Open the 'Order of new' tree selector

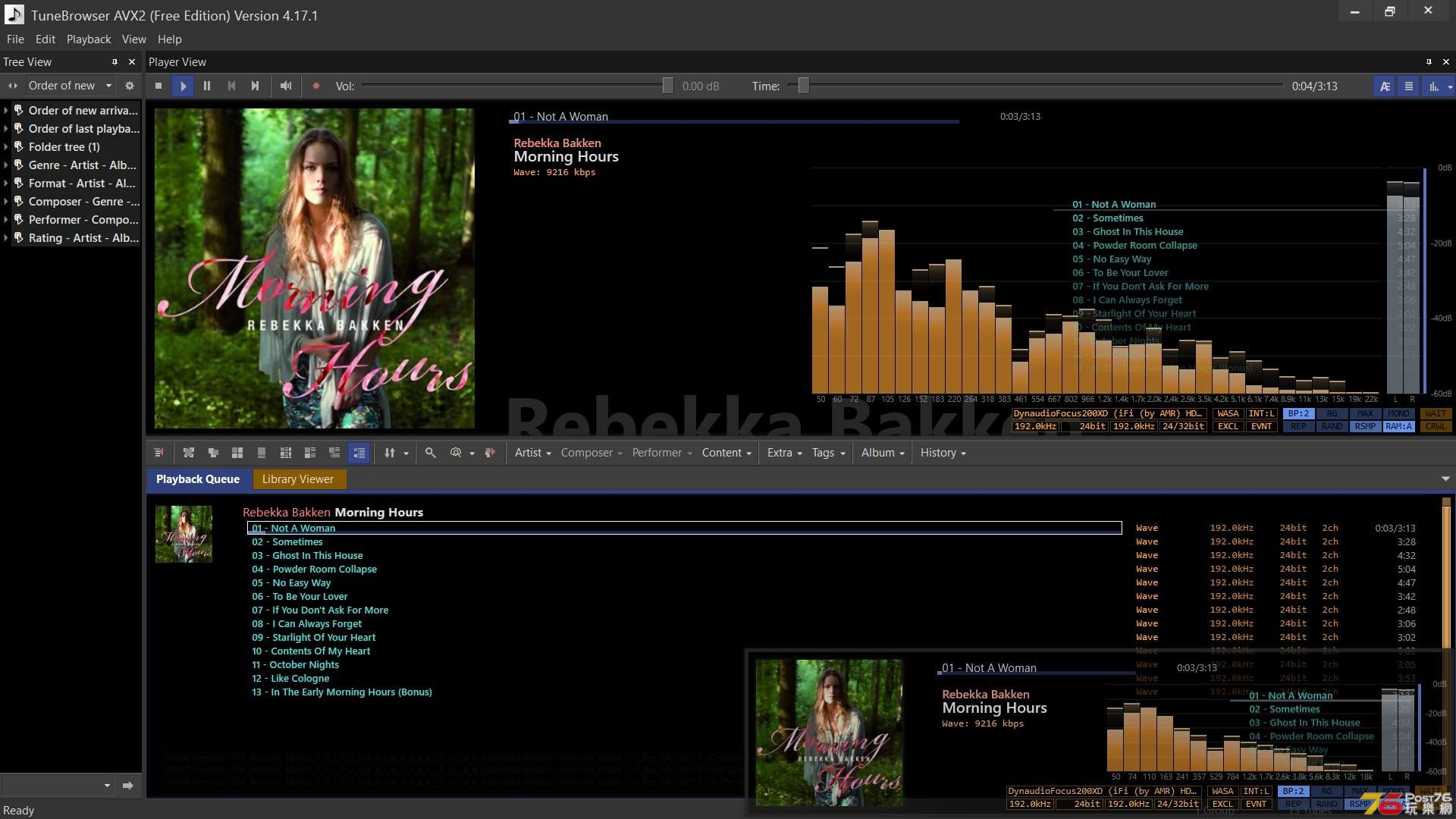click(x=70, y=86)
